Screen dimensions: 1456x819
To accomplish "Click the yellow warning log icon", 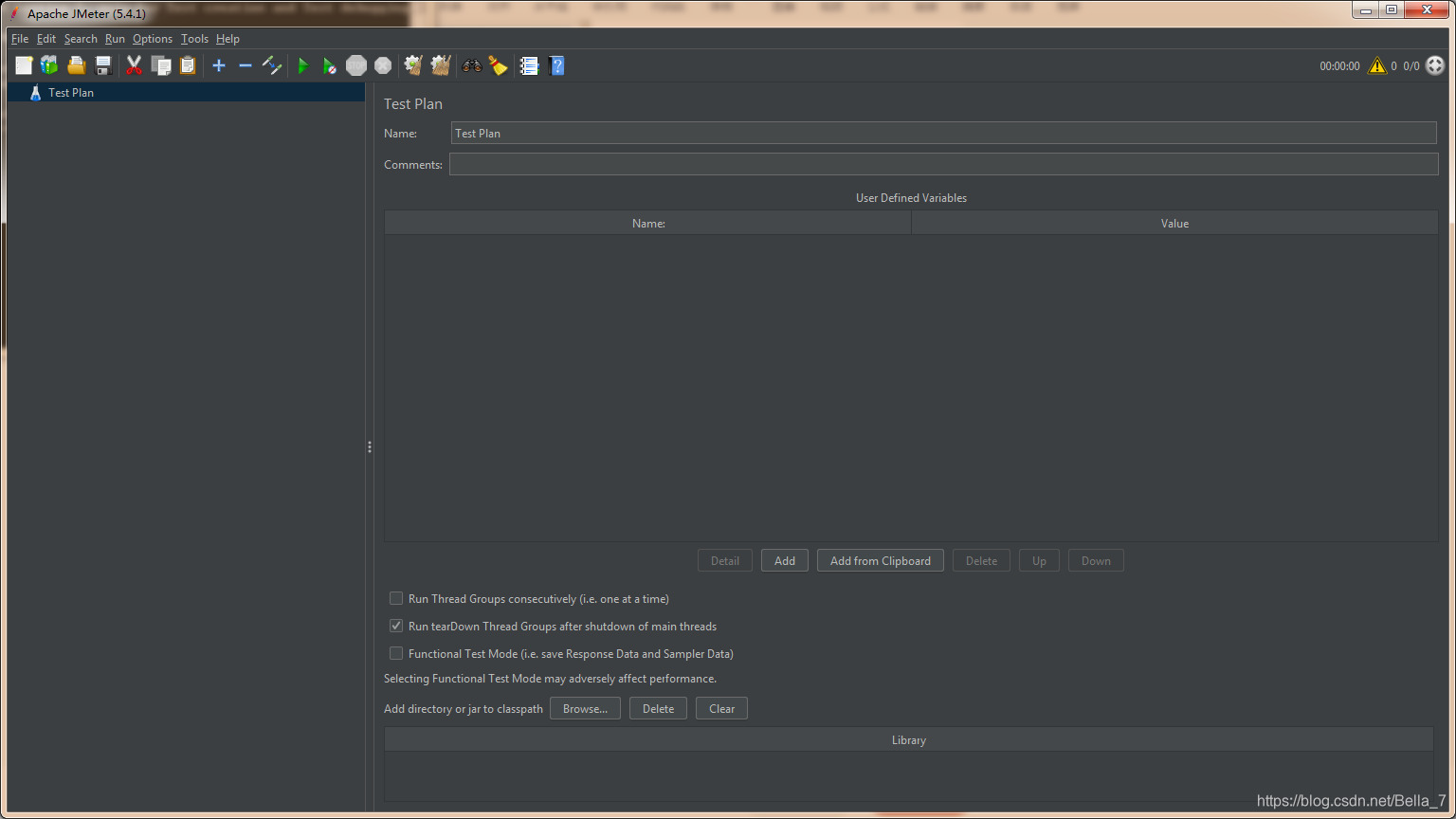I will coord(1377,65).
